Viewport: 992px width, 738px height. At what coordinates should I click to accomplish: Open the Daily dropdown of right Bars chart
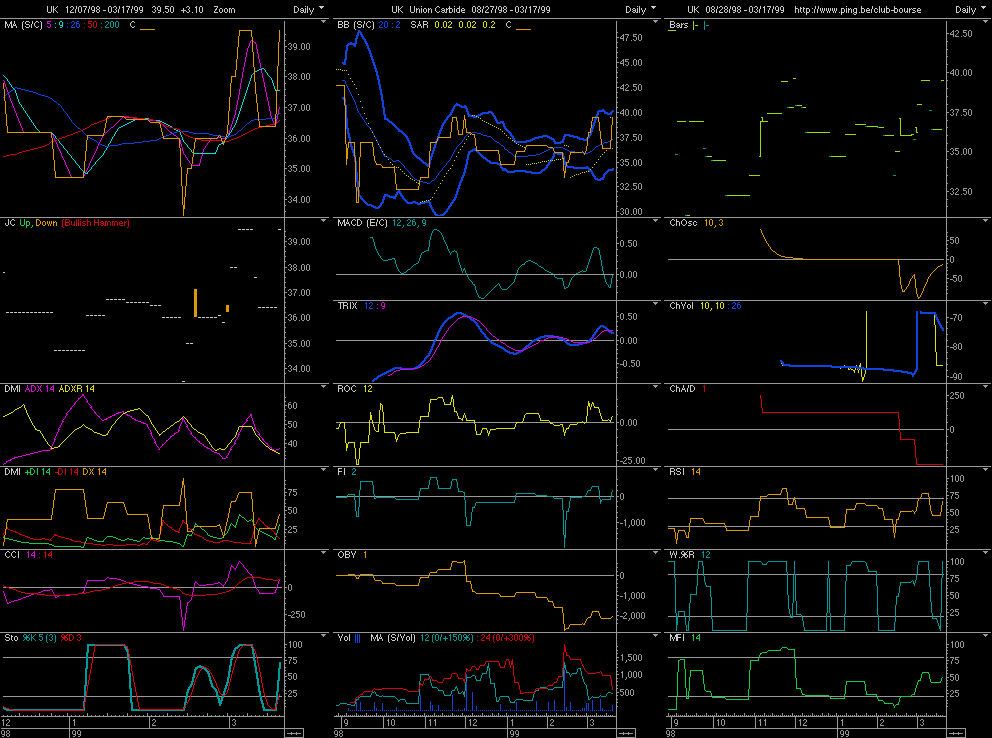pyautogui.click(x=970, y=9)
